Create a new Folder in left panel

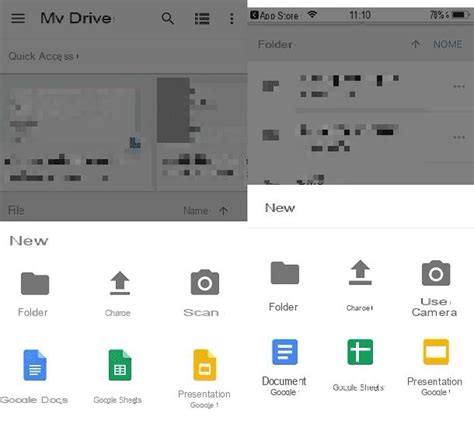(x=35, y=294)
